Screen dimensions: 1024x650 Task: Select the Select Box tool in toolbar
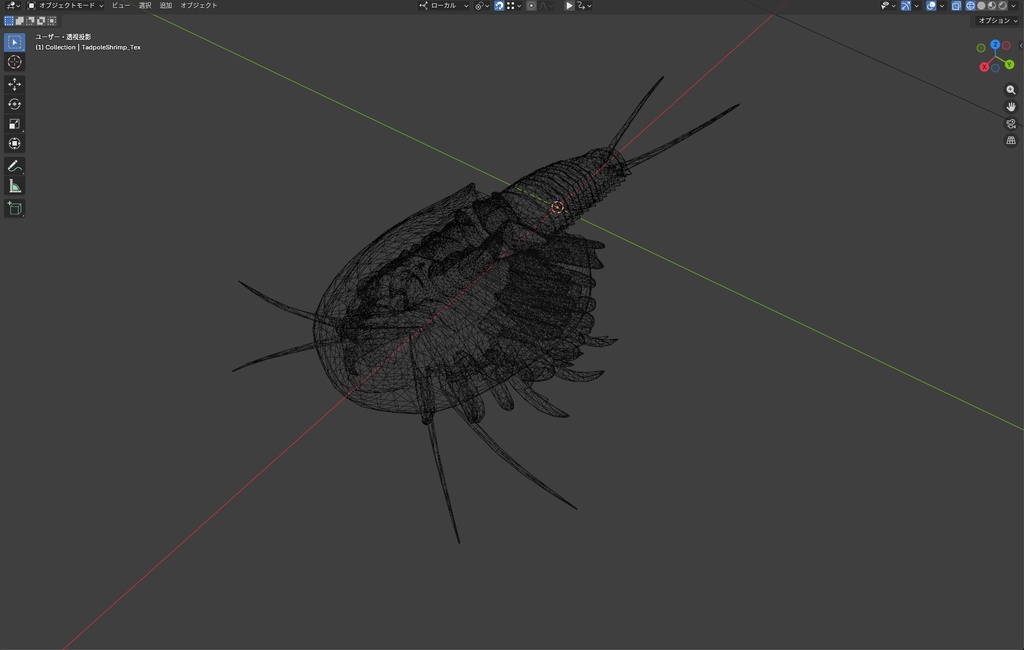click(14, 42)
